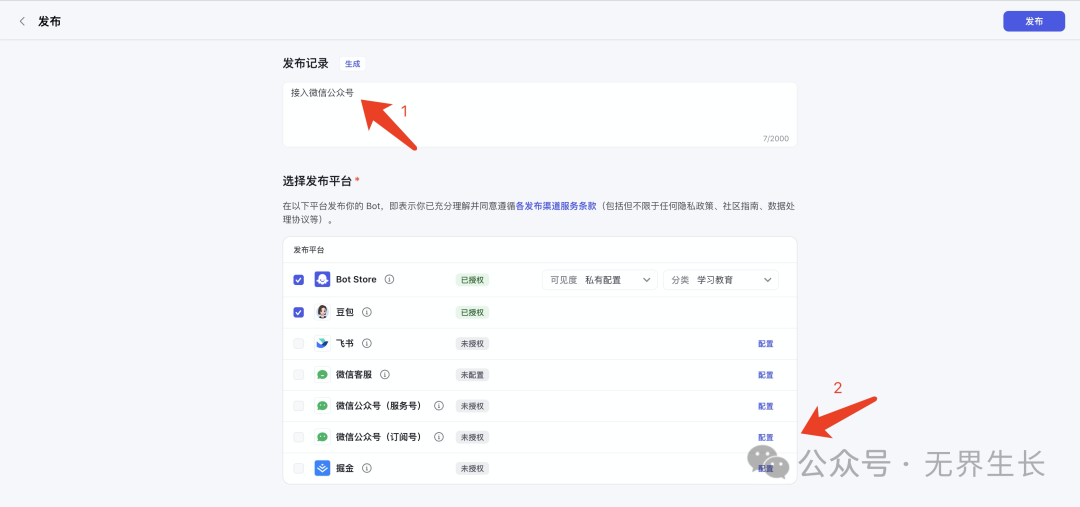Click the 发布 button at top right
This screenshot has height=507, width=1080.
[1034, 21]
